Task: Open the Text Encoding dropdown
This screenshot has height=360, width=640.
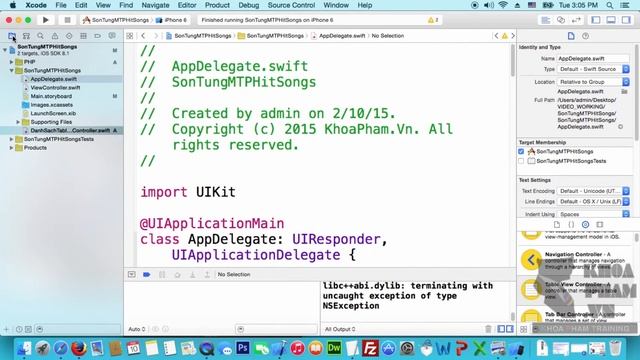Action: coord(593,191)
